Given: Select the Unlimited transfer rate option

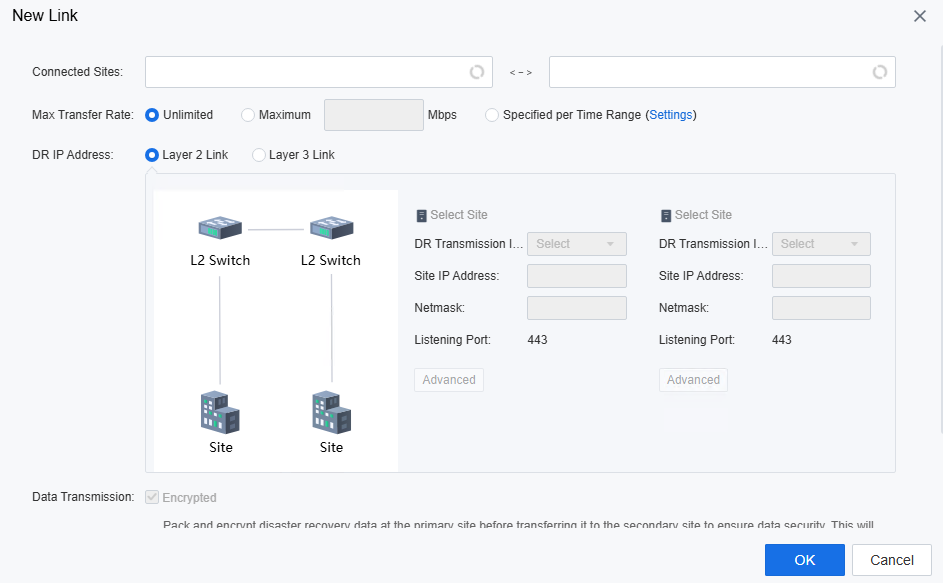Looking at the screenshot, I should [152, 115].
